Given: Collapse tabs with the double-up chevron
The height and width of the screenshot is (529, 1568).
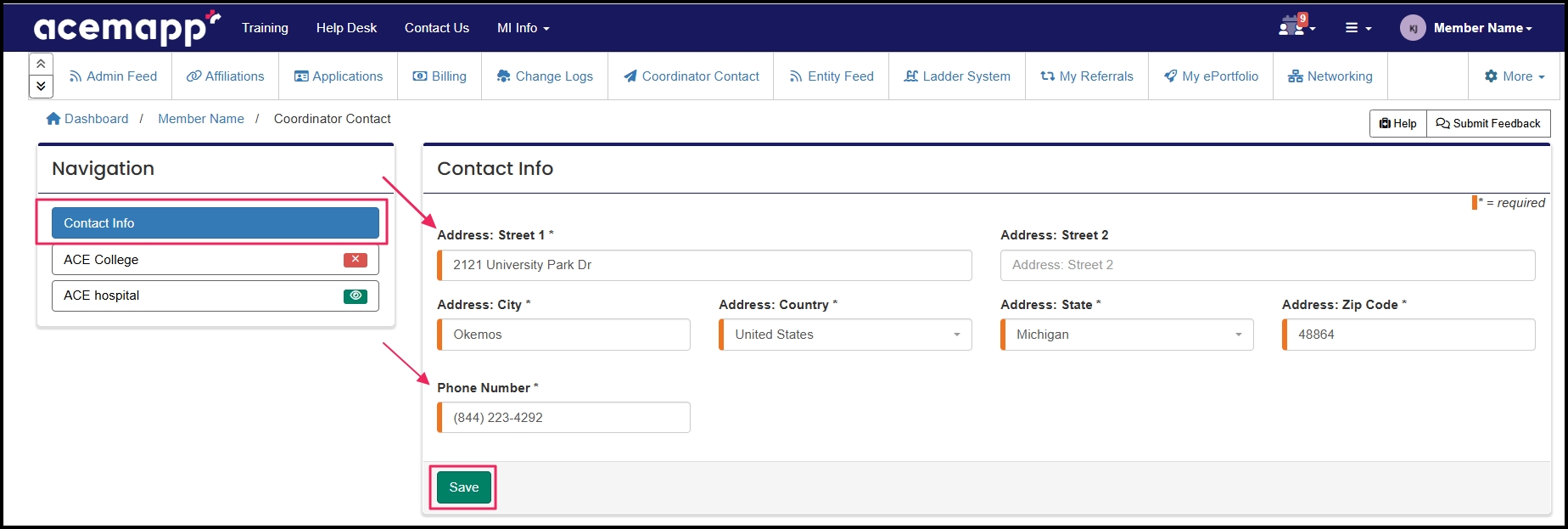Looking at the screenshot, I should click(41, 65).
